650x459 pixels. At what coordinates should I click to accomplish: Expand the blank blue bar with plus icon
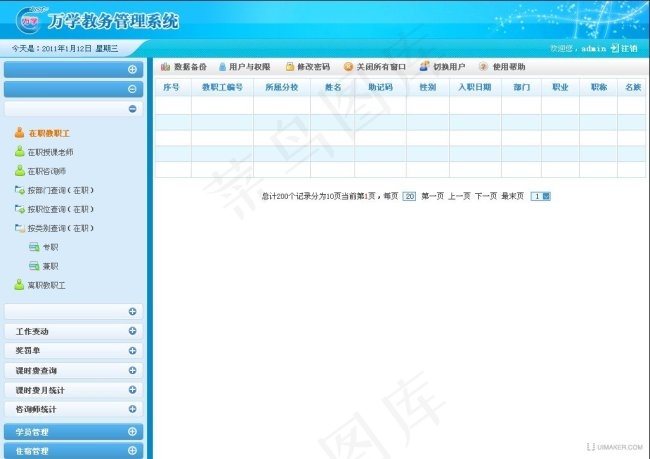[132, 69]
